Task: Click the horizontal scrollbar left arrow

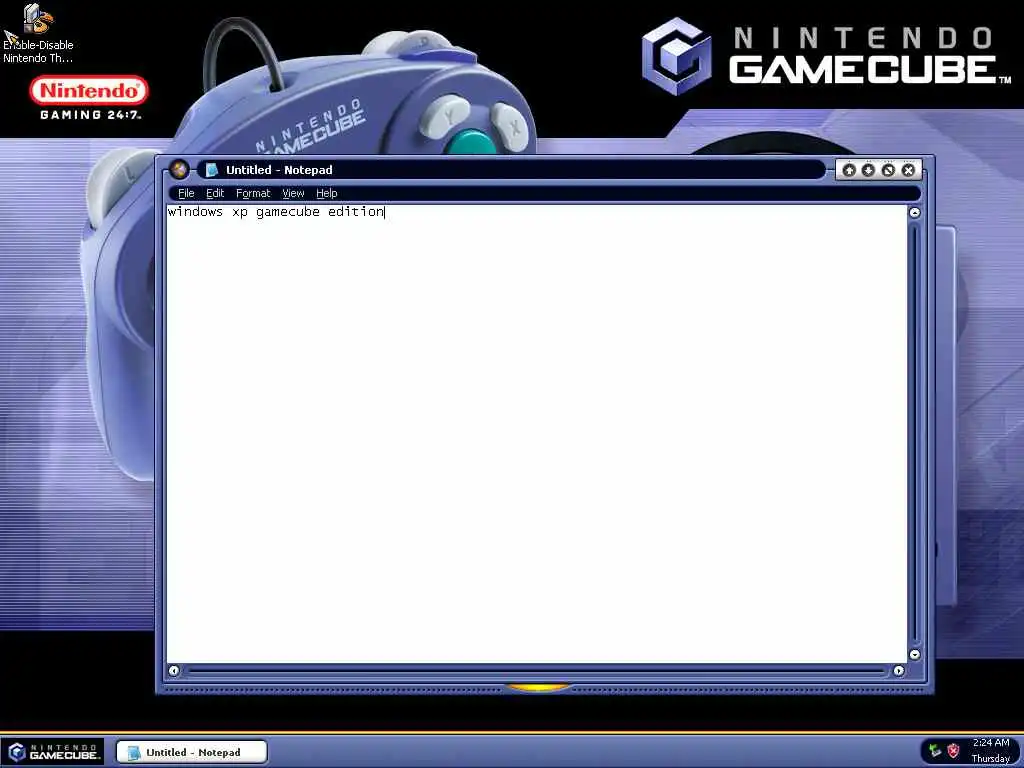Action: click(174, 671)
